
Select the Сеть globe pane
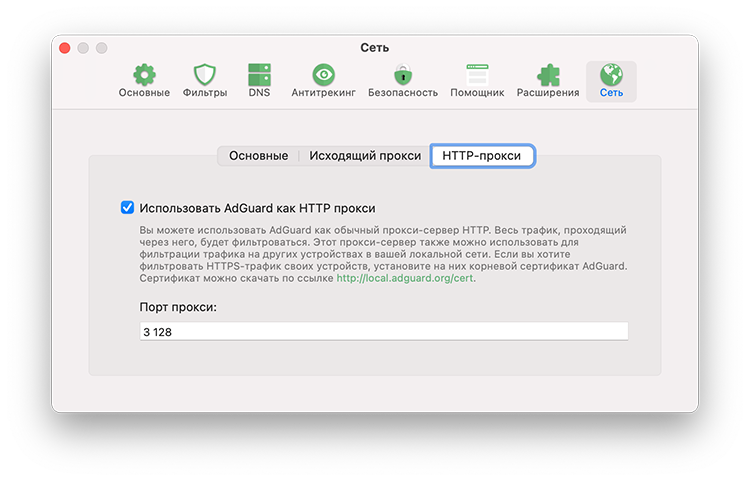coord(611,81)
